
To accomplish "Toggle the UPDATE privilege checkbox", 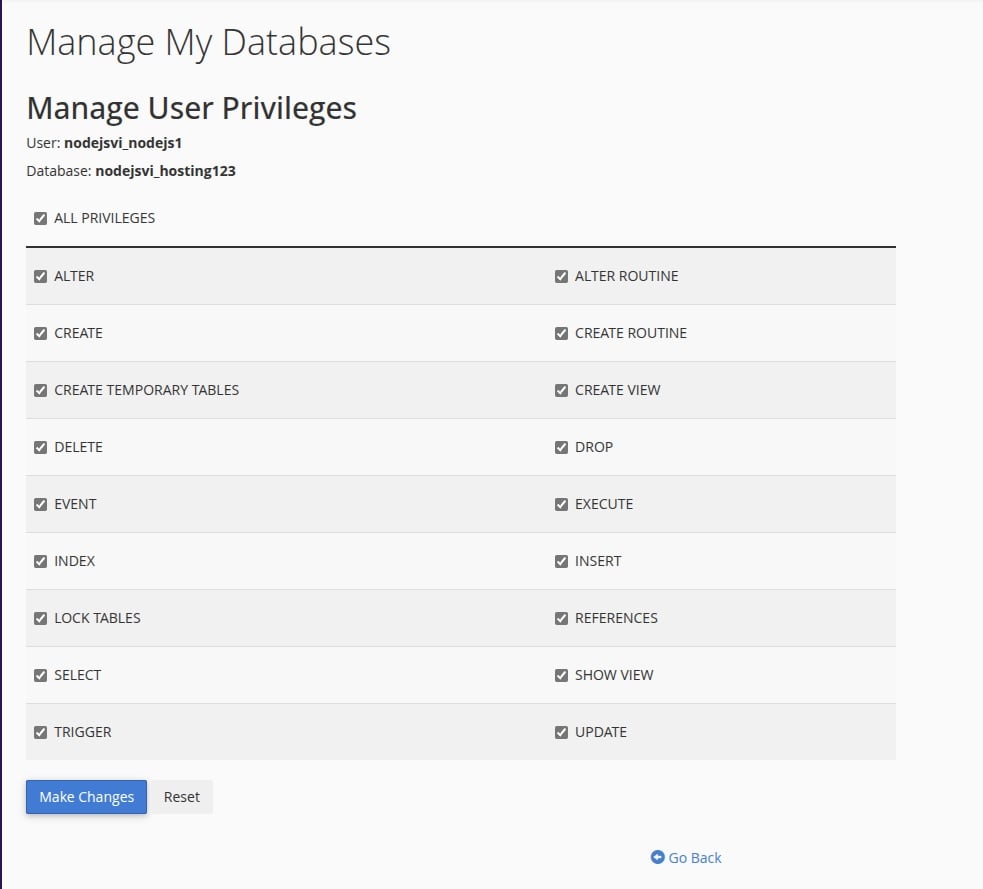I will coord(561,732).
